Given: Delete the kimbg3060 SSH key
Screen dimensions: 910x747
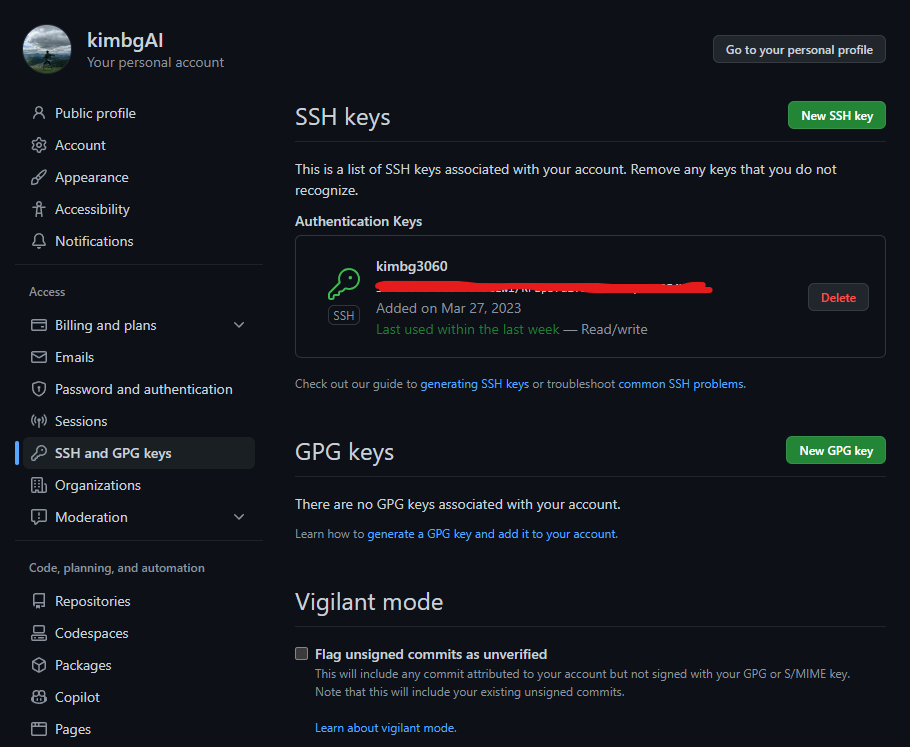Looking at the screenshot, I should 838,297.
